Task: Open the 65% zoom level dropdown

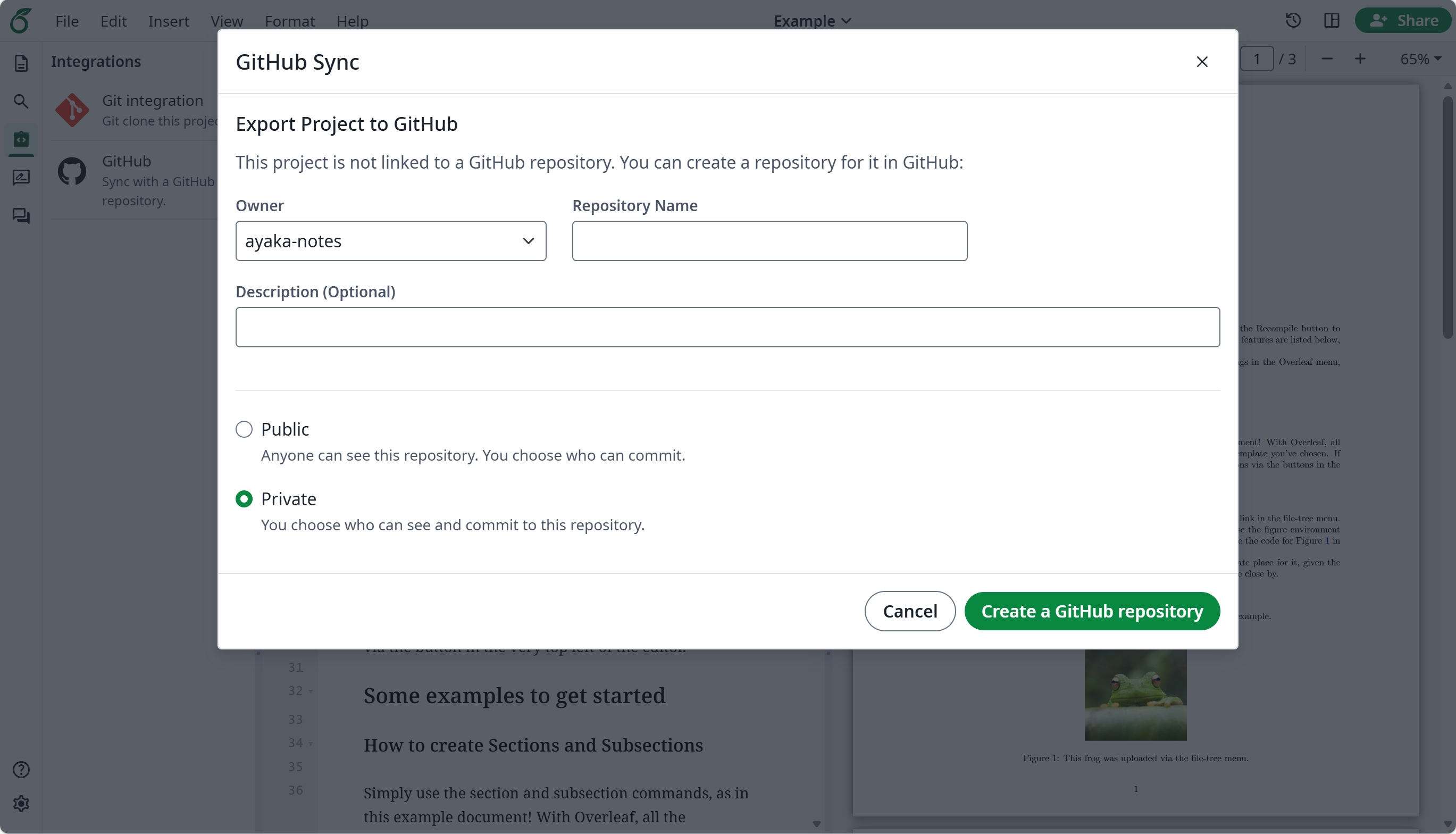Action: 1420,59
